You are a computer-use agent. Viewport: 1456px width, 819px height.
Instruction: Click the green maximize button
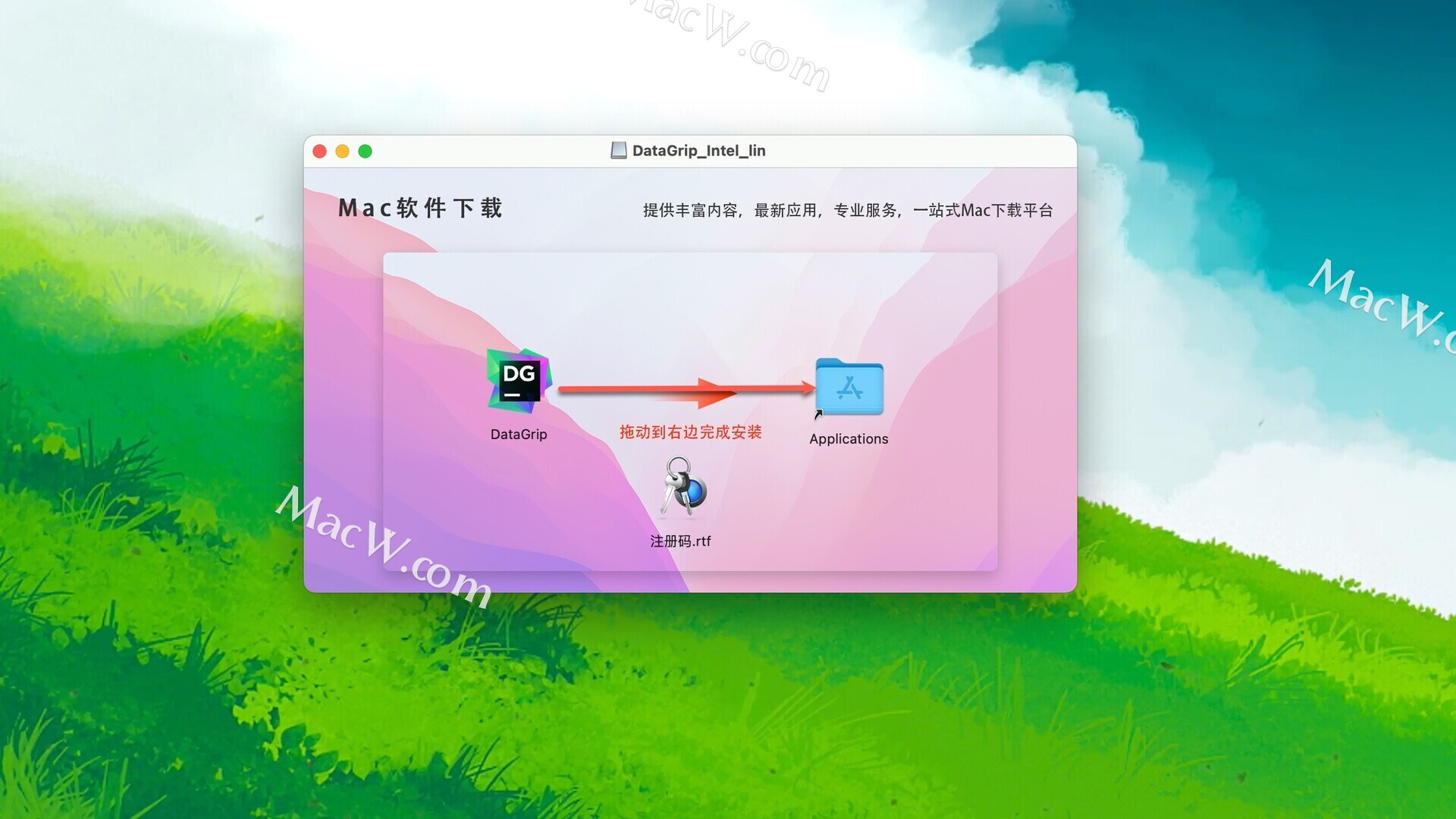click(366, 150)
